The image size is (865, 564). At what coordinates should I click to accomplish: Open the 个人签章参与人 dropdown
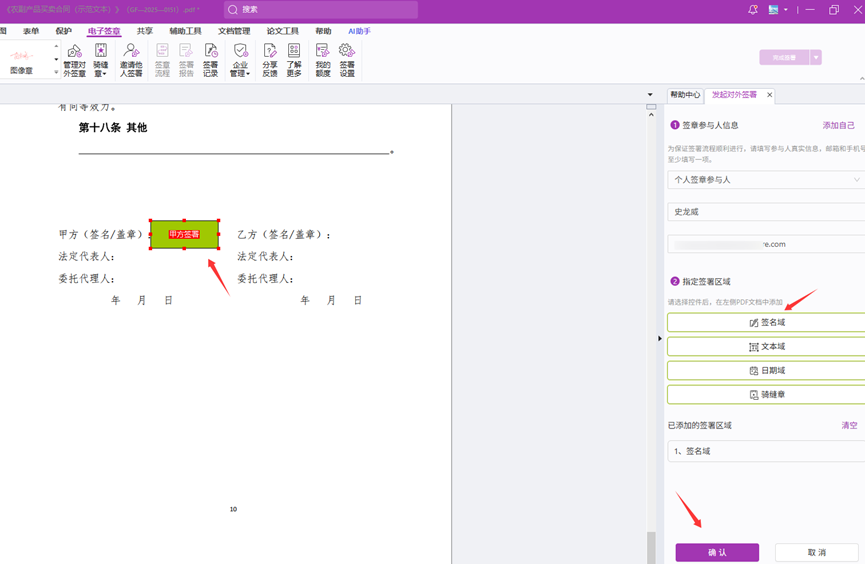[766, 180]
